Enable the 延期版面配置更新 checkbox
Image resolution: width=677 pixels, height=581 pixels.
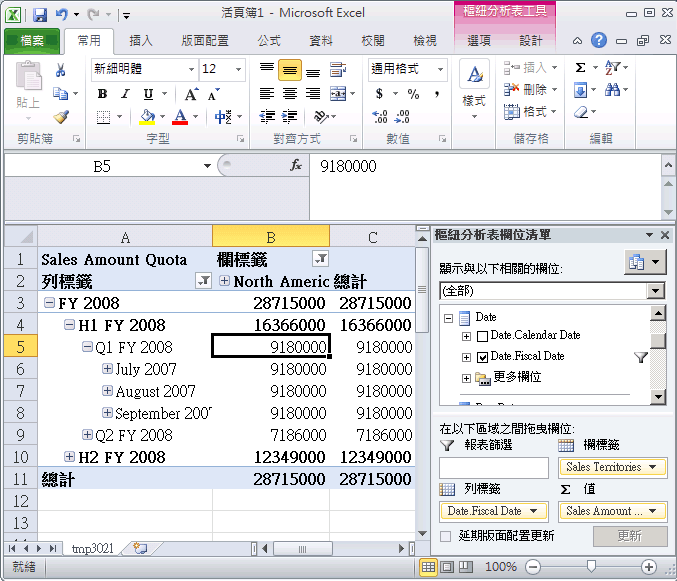coord(445,536)
